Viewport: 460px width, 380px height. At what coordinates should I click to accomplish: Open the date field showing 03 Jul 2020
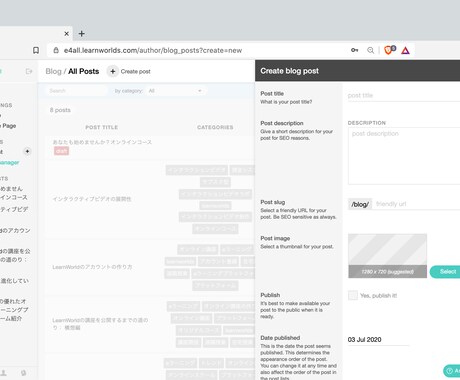[378, 340]
